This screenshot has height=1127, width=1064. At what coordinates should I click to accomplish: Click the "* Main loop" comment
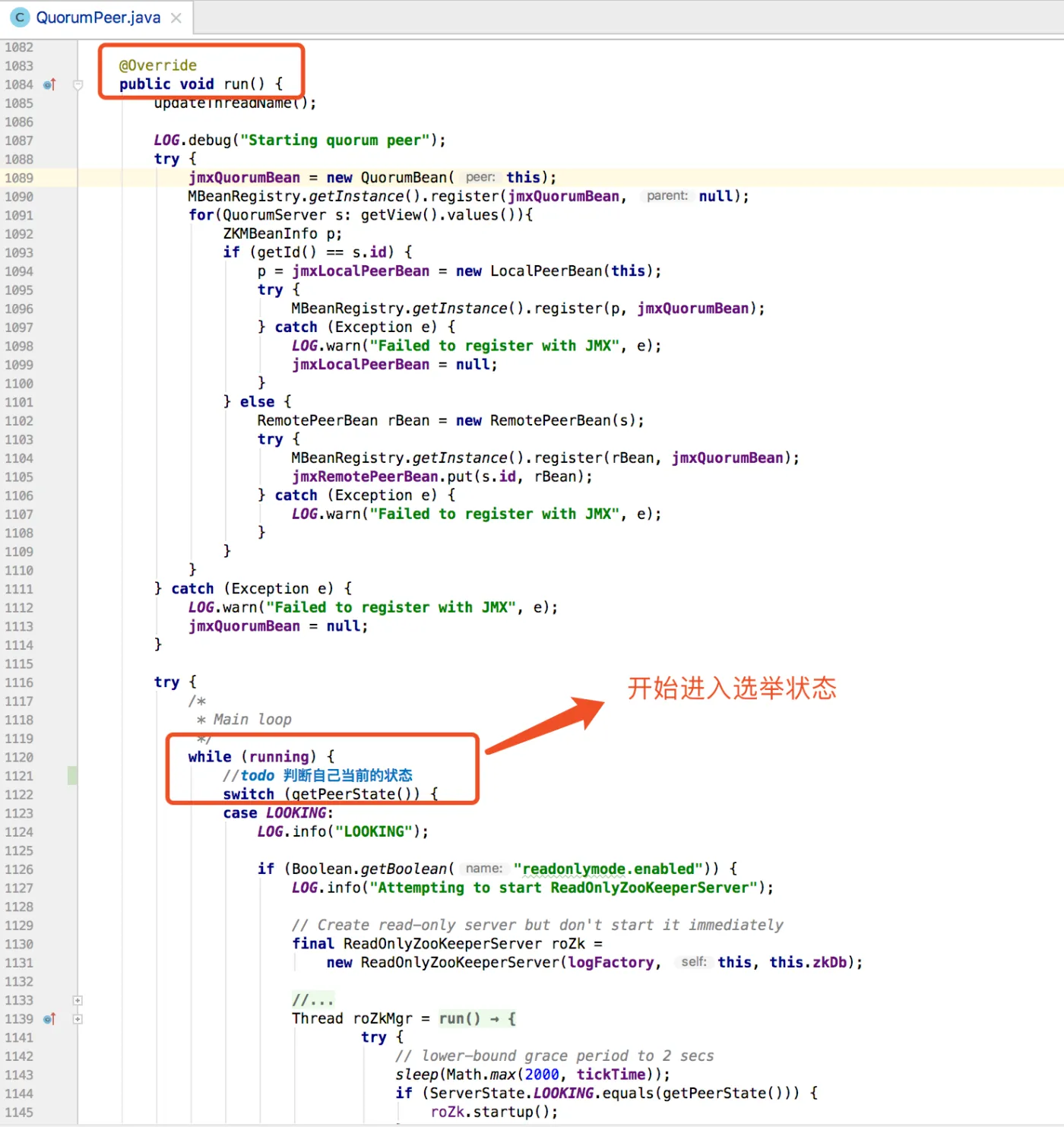244,720
